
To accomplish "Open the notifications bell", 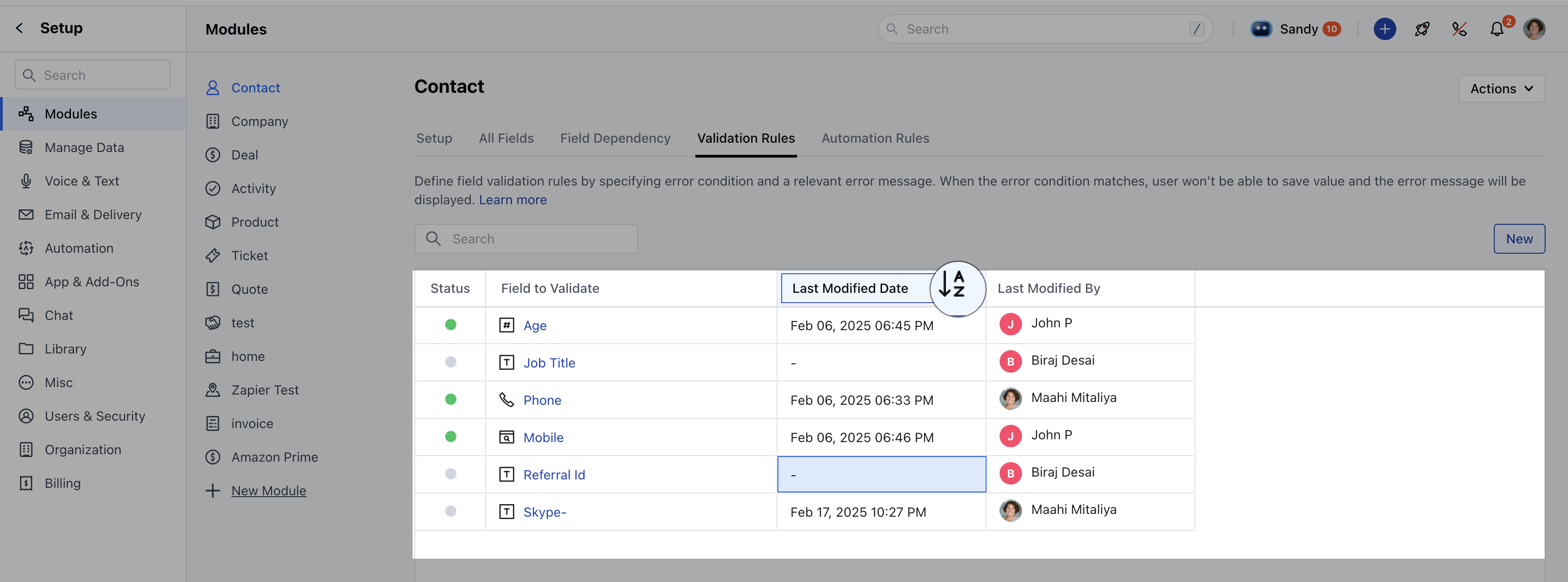I will click(x=1496, y=28).
